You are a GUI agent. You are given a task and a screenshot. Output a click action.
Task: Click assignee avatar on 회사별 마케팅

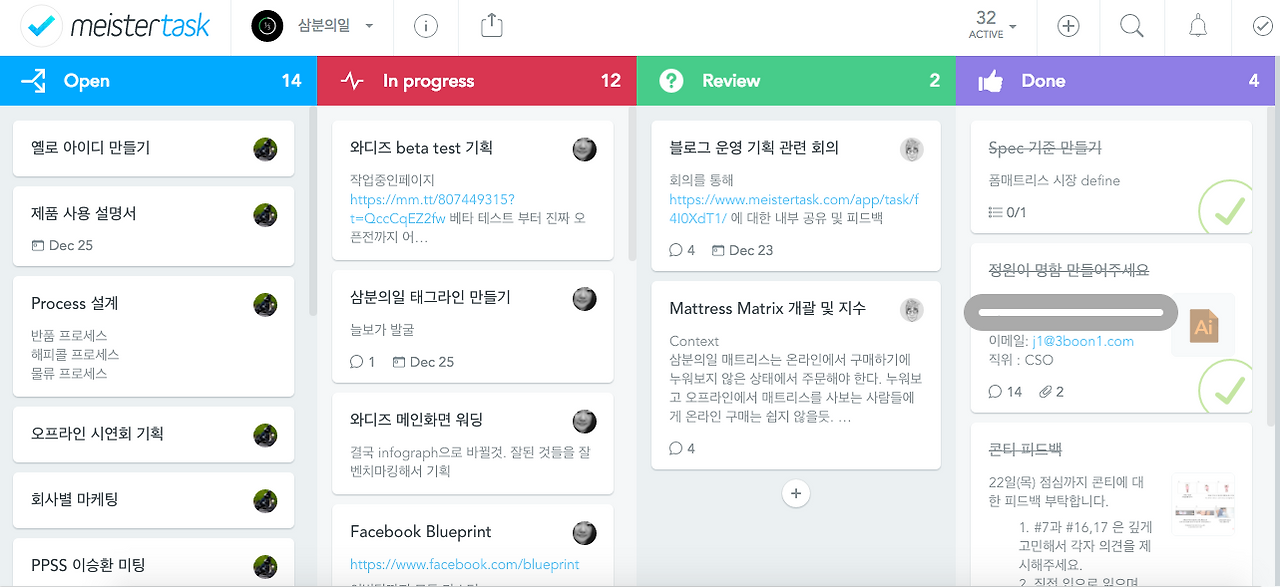coord(265,500)
